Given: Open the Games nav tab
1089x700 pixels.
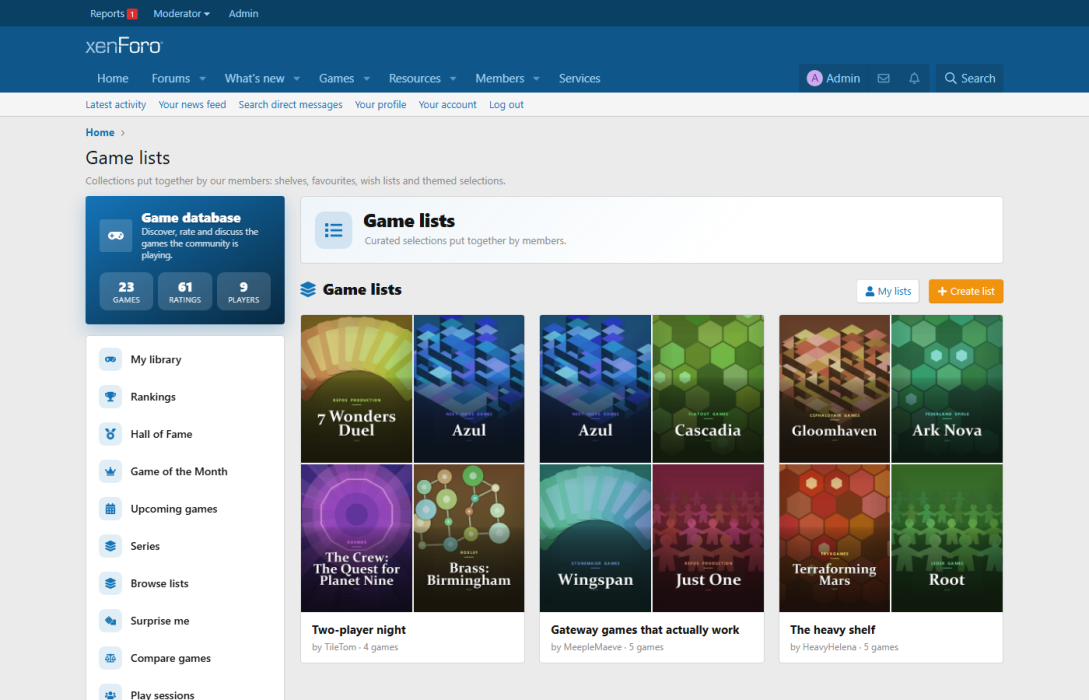Looking at the screenshot, I should coord(336,78).
